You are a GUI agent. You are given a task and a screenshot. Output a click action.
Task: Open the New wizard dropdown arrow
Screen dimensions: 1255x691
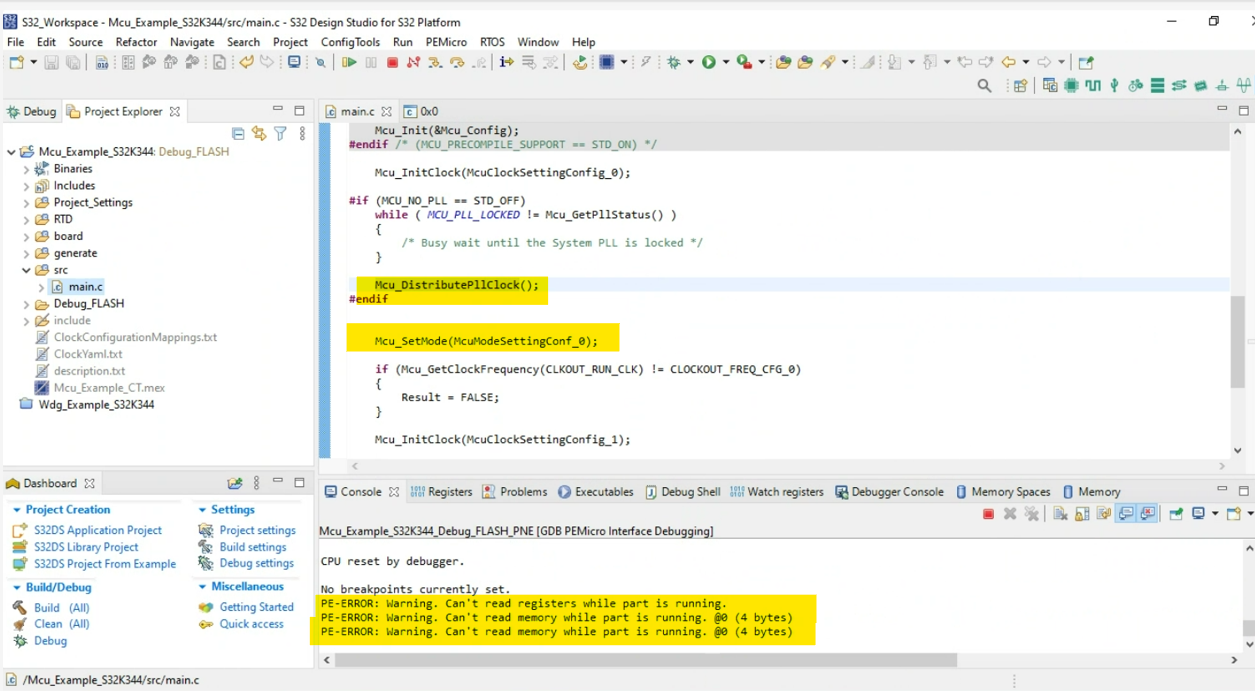(33, 62)
